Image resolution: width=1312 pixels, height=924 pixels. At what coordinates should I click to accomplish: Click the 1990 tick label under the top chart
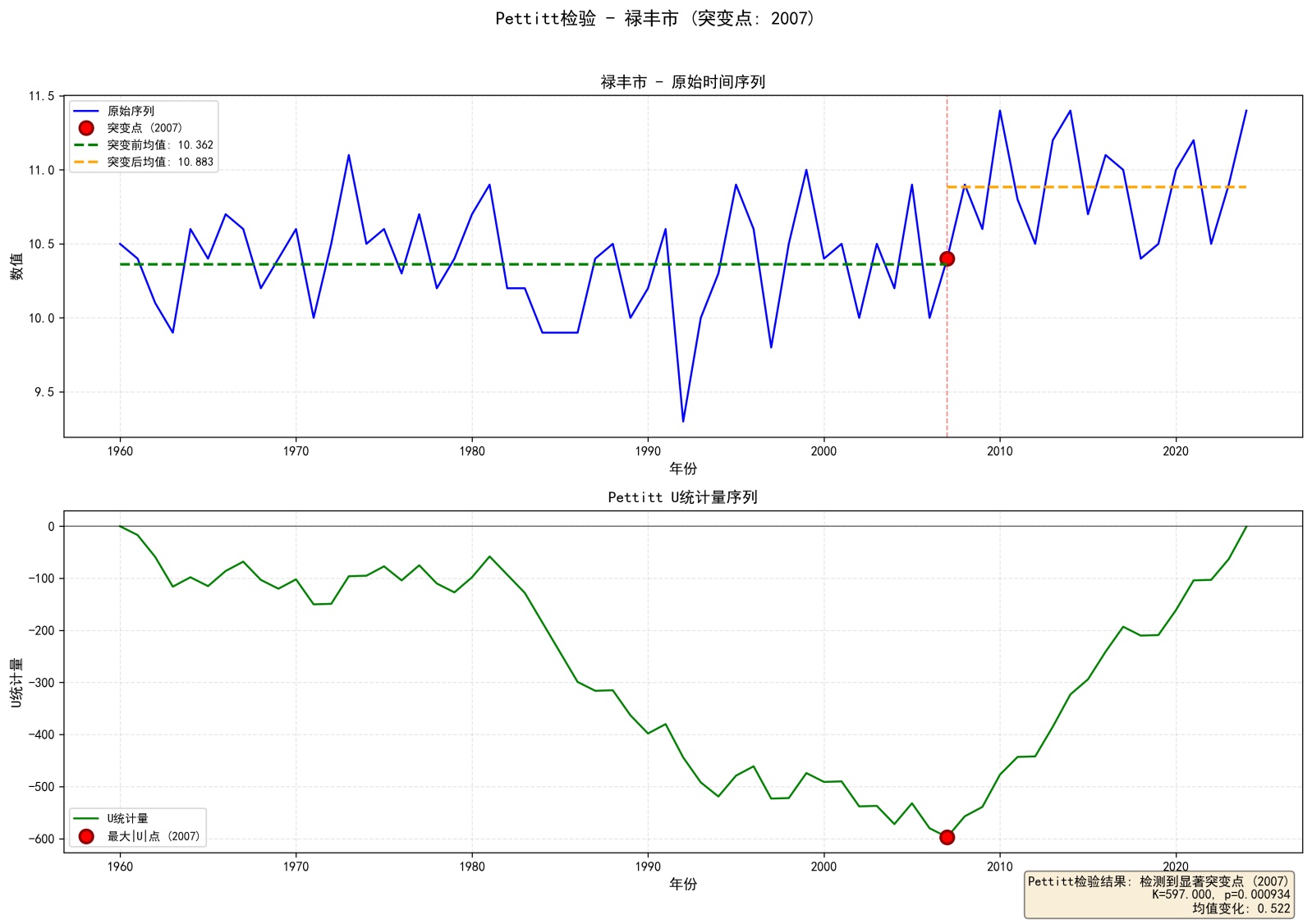point(648,451)
